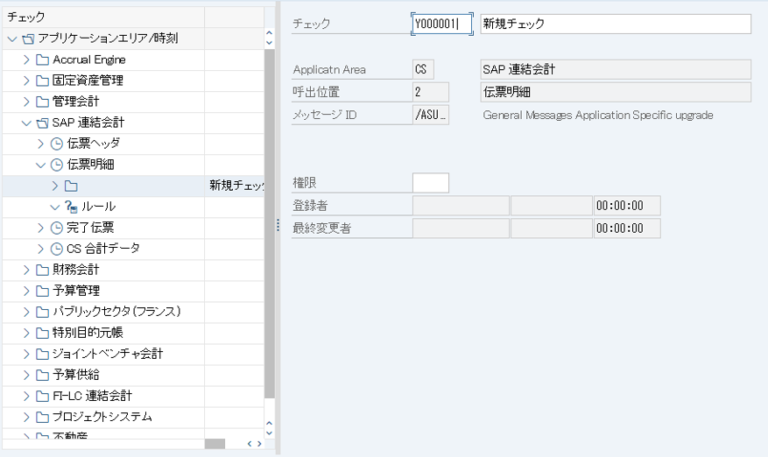Expand the 固定資産管理 node

pos(27,81)
